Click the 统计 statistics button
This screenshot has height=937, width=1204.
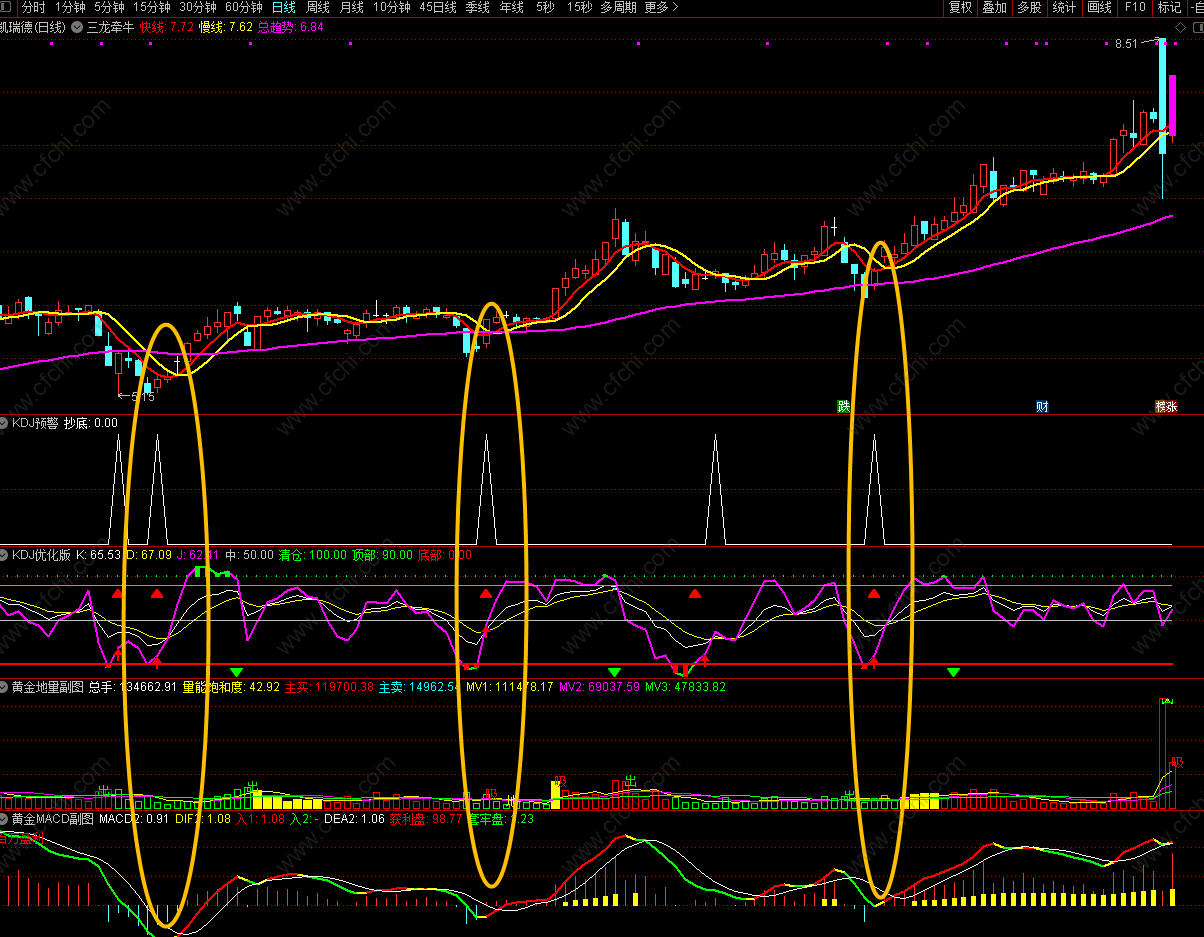[1064, 7]
